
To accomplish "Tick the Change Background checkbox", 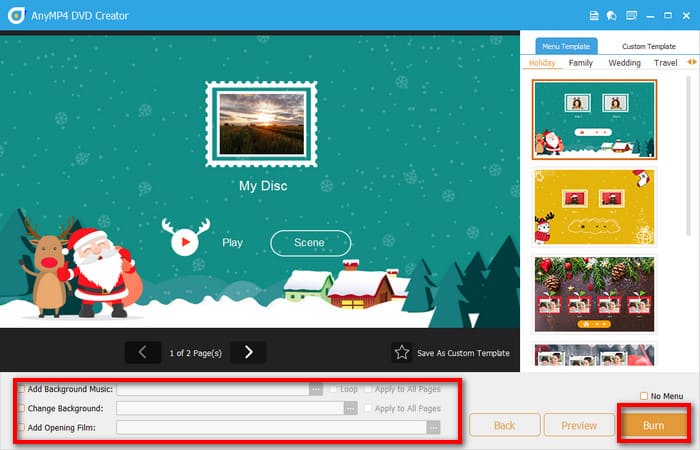I will coord(22,408).
